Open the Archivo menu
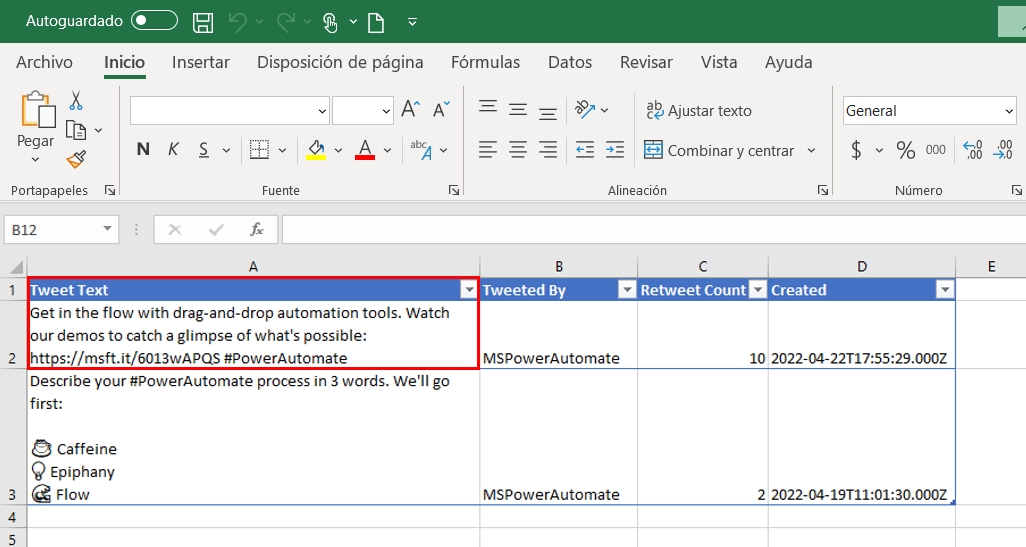This screenshot has width=1026, height=547. (44, 62)
